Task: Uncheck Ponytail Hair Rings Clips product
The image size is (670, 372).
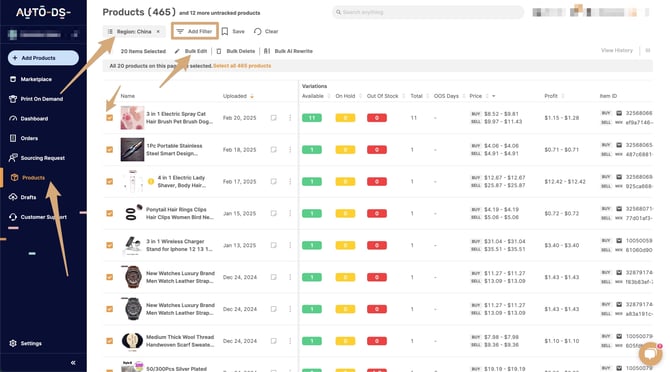Action: click(109, 213)
